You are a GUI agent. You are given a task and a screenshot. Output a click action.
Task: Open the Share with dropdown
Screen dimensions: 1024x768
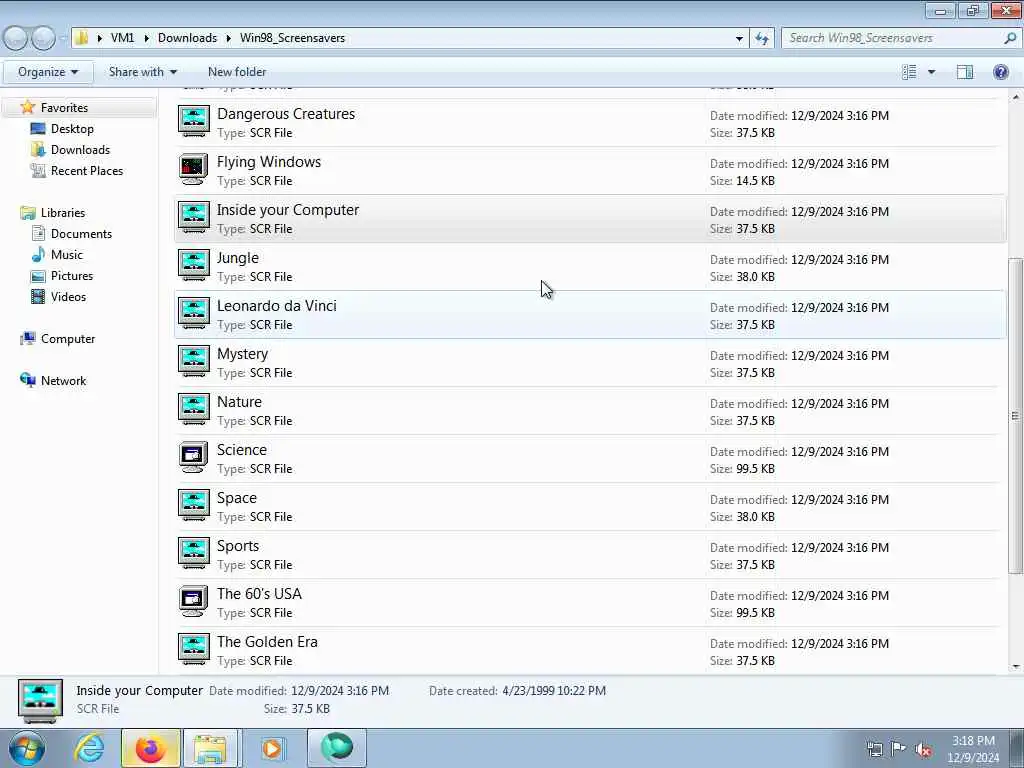(x=142, y=72)
